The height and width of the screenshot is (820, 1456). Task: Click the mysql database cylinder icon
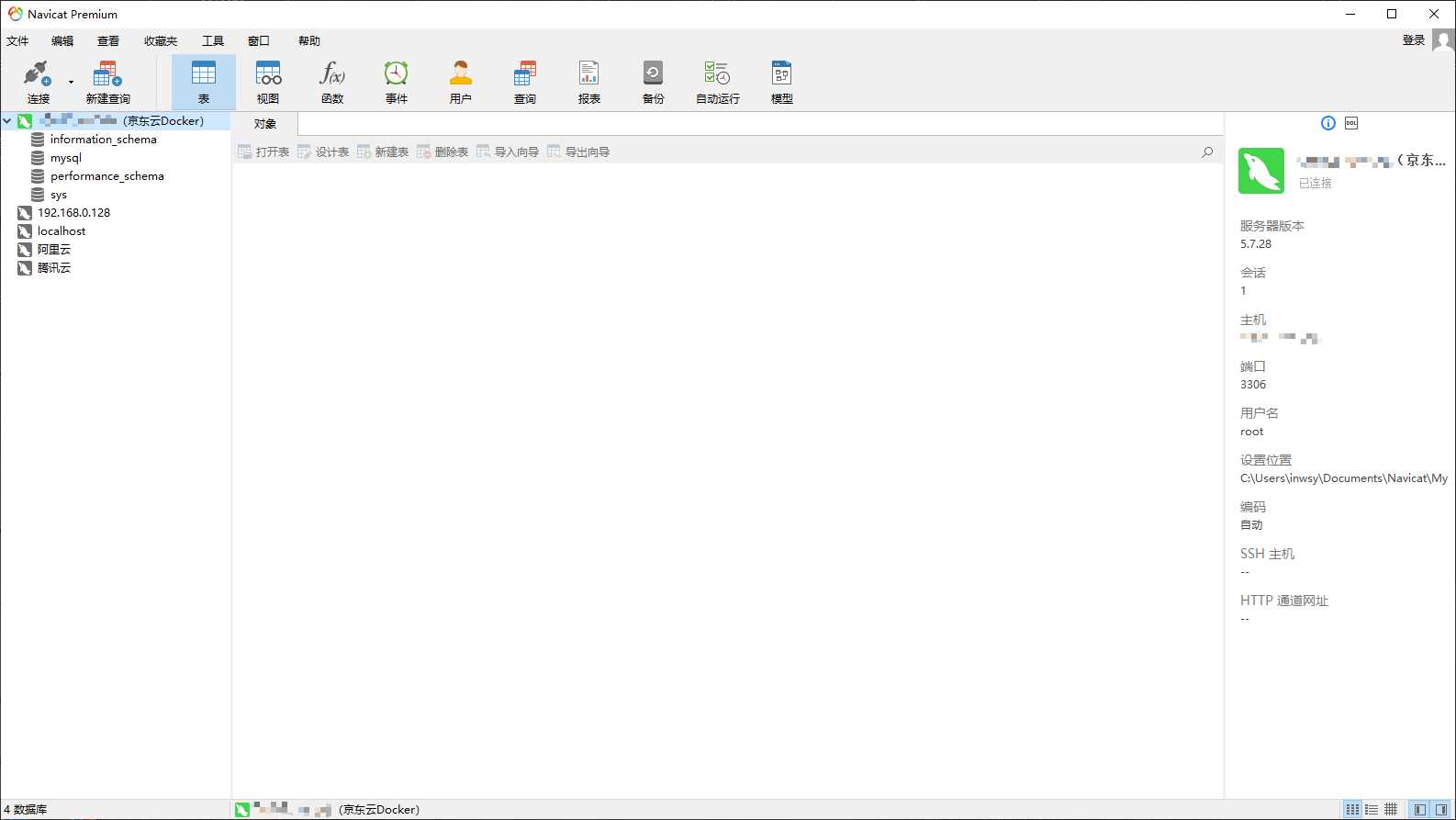pos(38,158)
